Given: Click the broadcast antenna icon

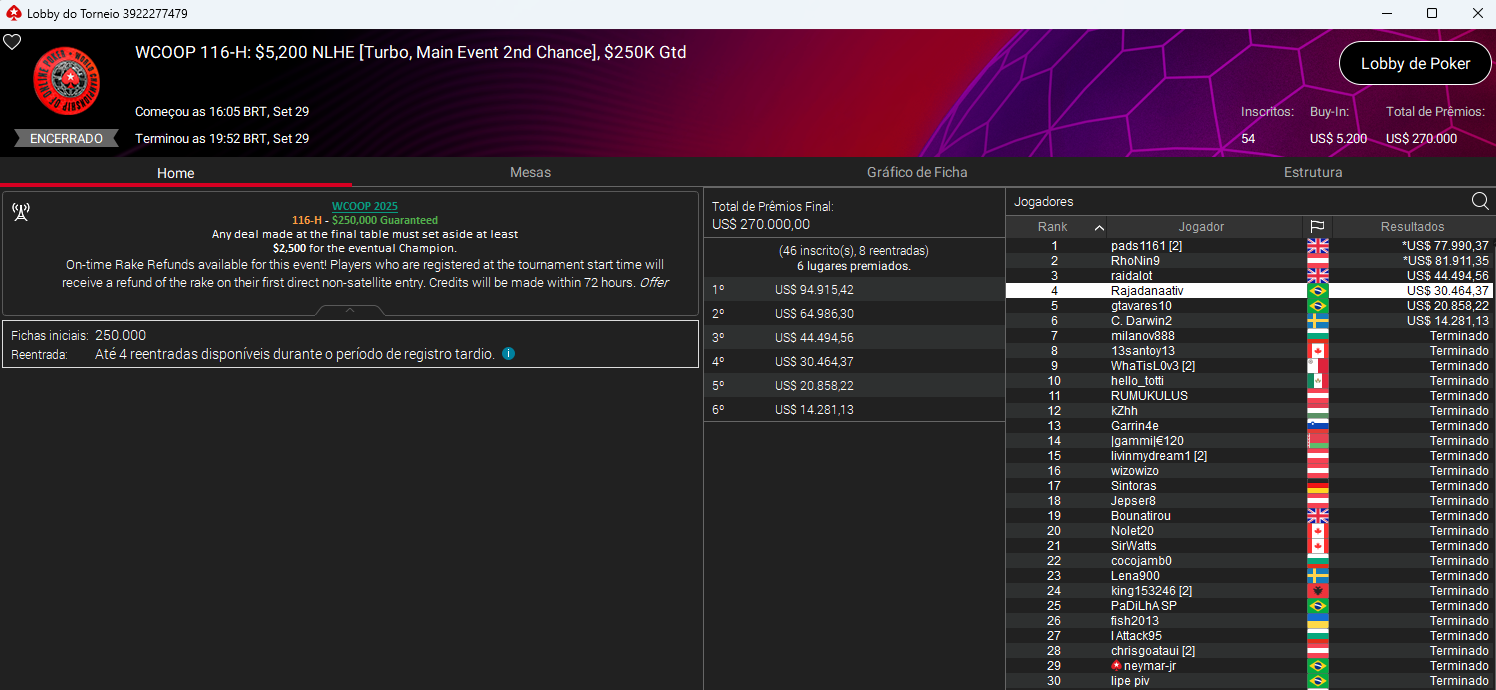Looking at the screenshot, I should tap(21, 211).
